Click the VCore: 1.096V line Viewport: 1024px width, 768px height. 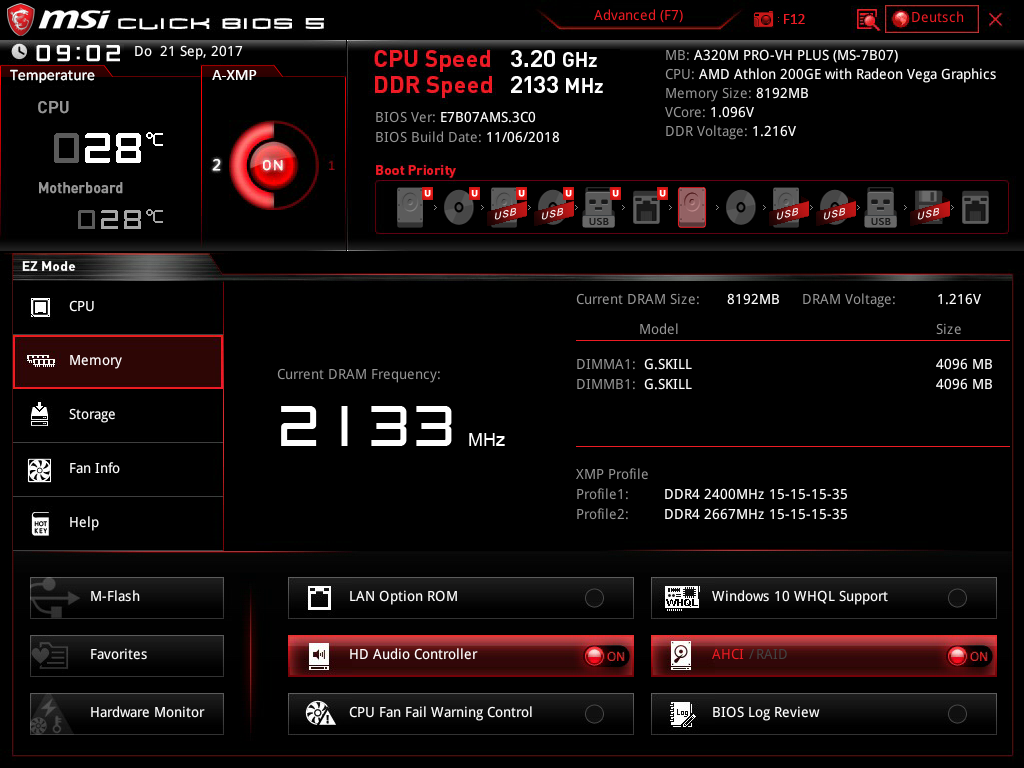tap(709, 112)
